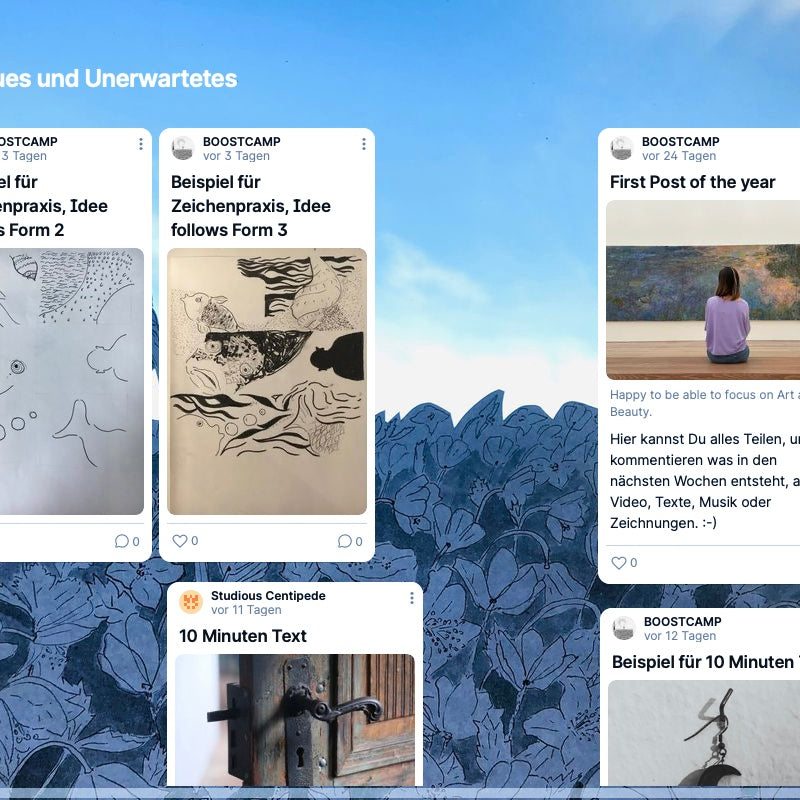Open post title '10 Minuten Text'
This screenshot has height=800, width=800.
click(x=243, y=636)
